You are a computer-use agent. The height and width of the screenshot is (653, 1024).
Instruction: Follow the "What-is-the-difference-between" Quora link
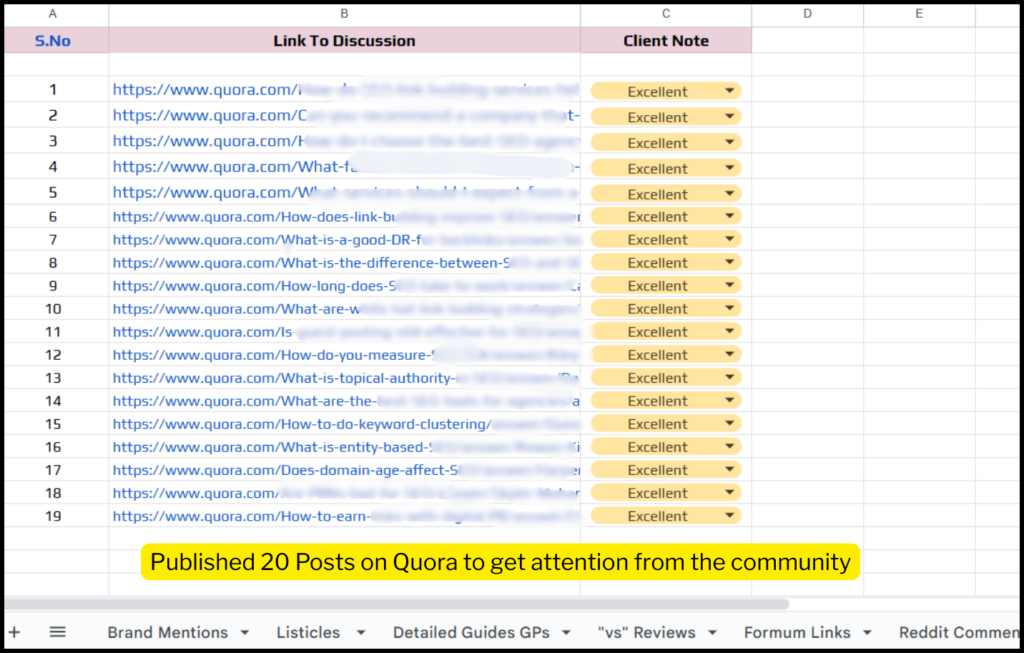coord(346,263)
